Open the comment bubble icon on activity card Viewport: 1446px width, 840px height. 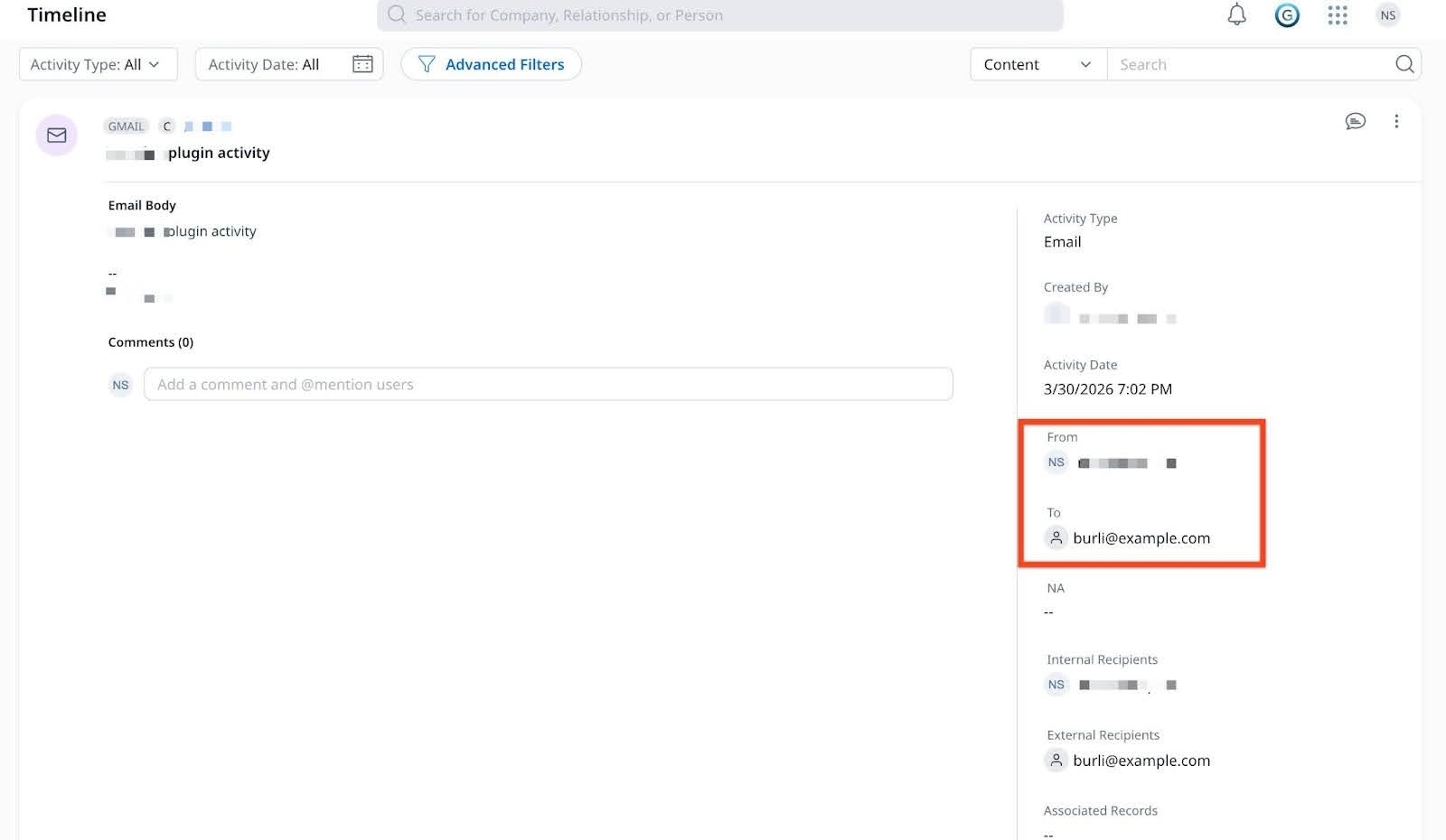click(x=1355, y=121)
